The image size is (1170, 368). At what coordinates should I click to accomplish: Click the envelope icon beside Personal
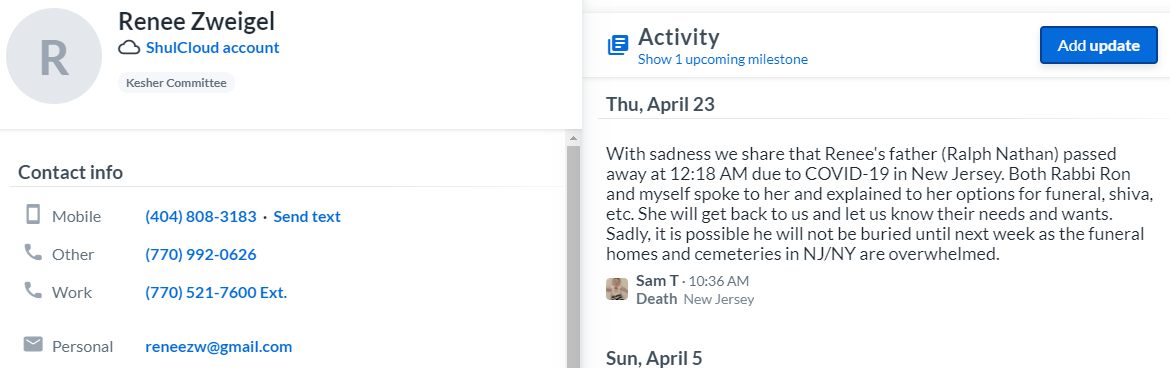[33, 344]
